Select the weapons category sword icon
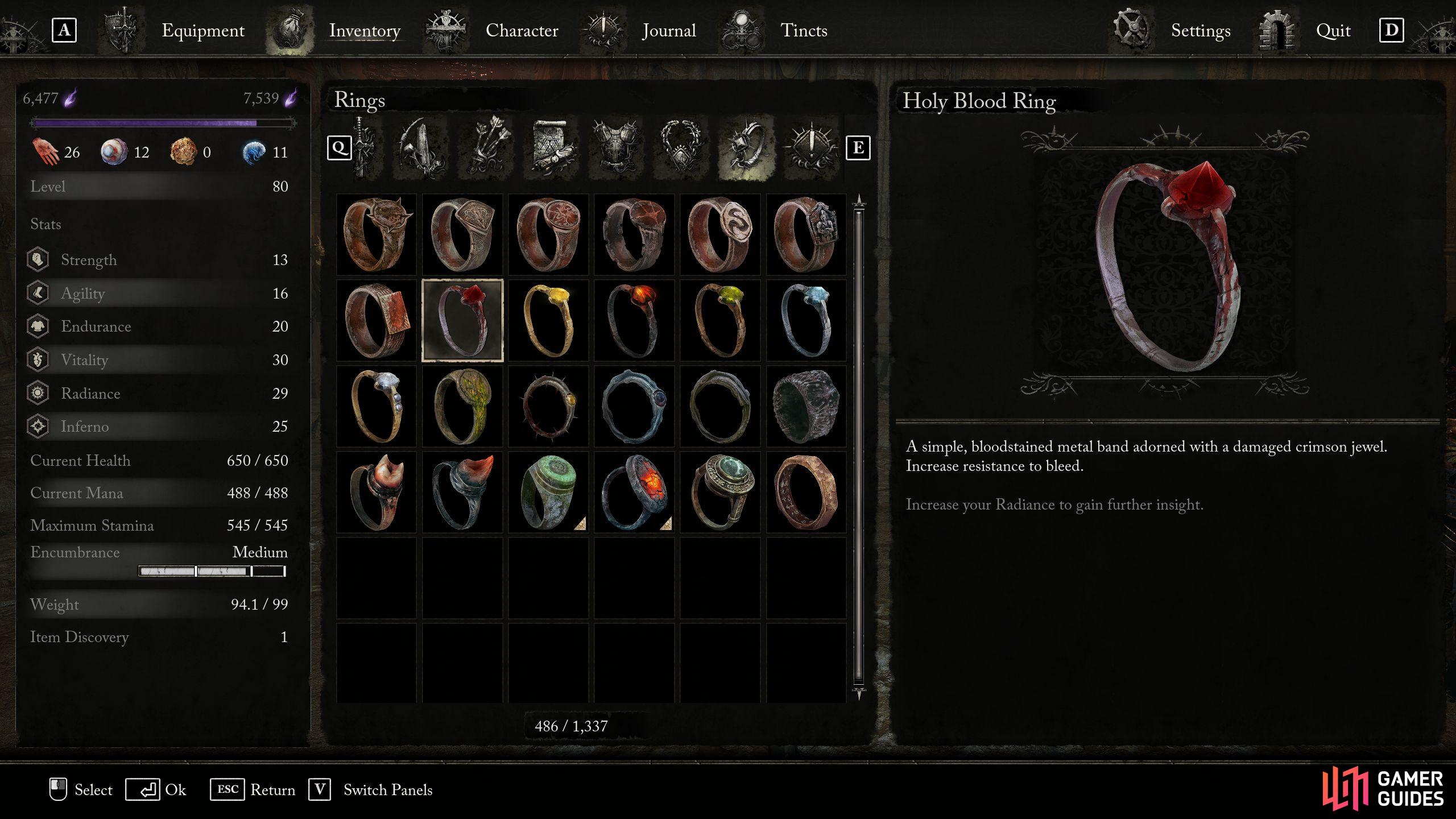Viewport: 1456px width, 819px height. tap(364, 148)
